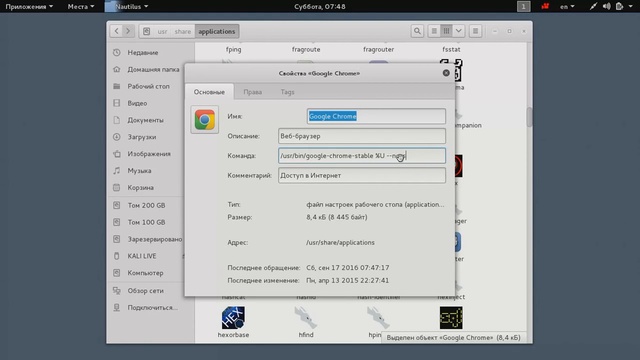Click usr in the path bar
The image size is (640, 360).
click(162, 31)
